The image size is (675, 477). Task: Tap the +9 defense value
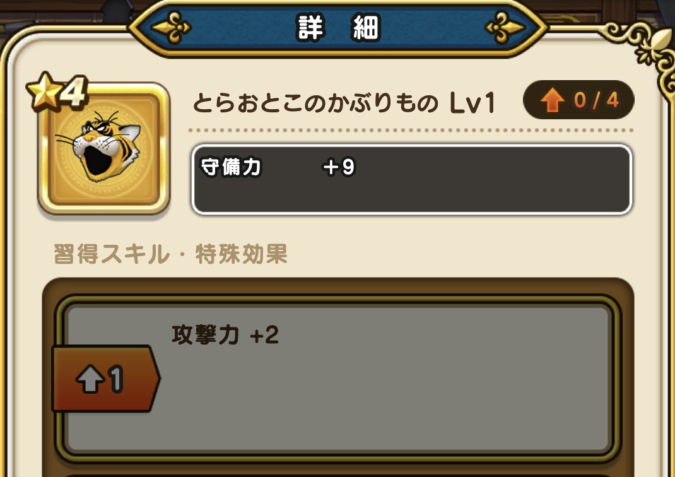pyautogui.click(x=339, y=167)
